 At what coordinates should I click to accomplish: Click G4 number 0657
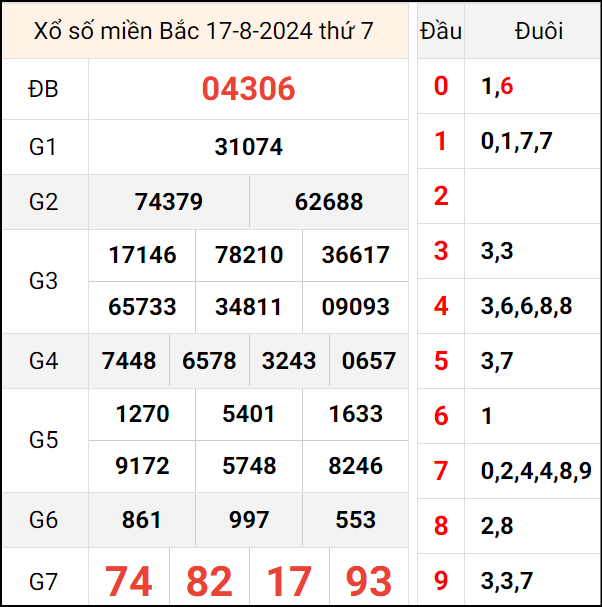click(369, 361)
